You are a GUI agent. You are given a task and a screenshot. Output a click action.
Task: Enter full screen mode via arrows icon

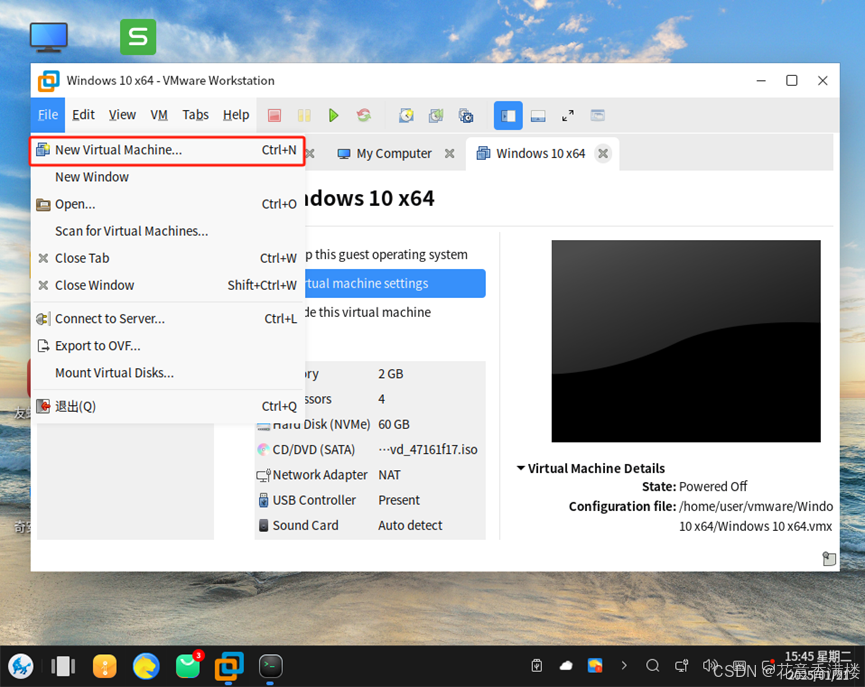[568, 115]
